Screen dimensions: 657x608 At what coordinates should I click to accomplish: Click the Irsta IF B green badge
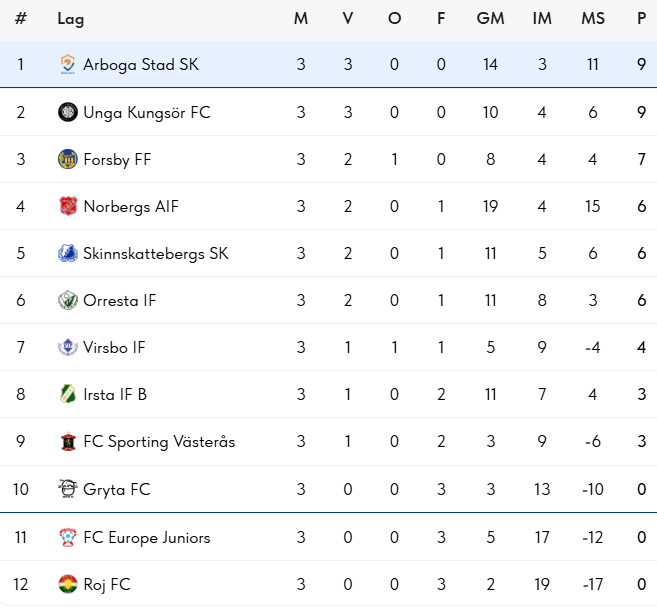67,394
